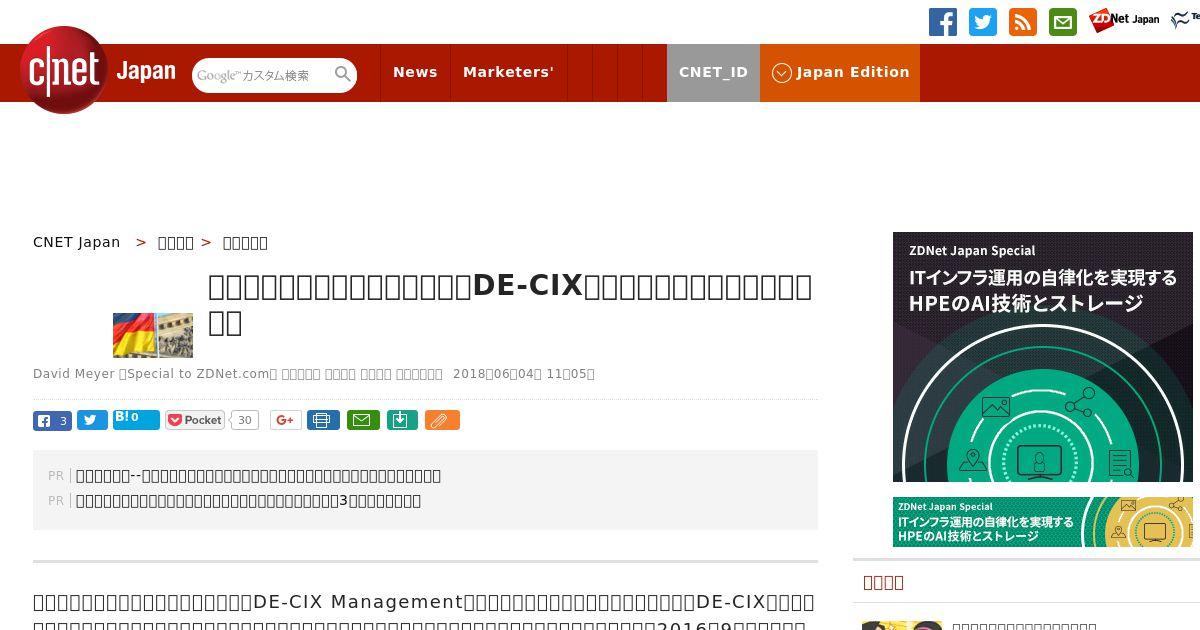Email the article using green envelope icon
The height and width of the screenshot is (630, 1200).
pos(363,420)
